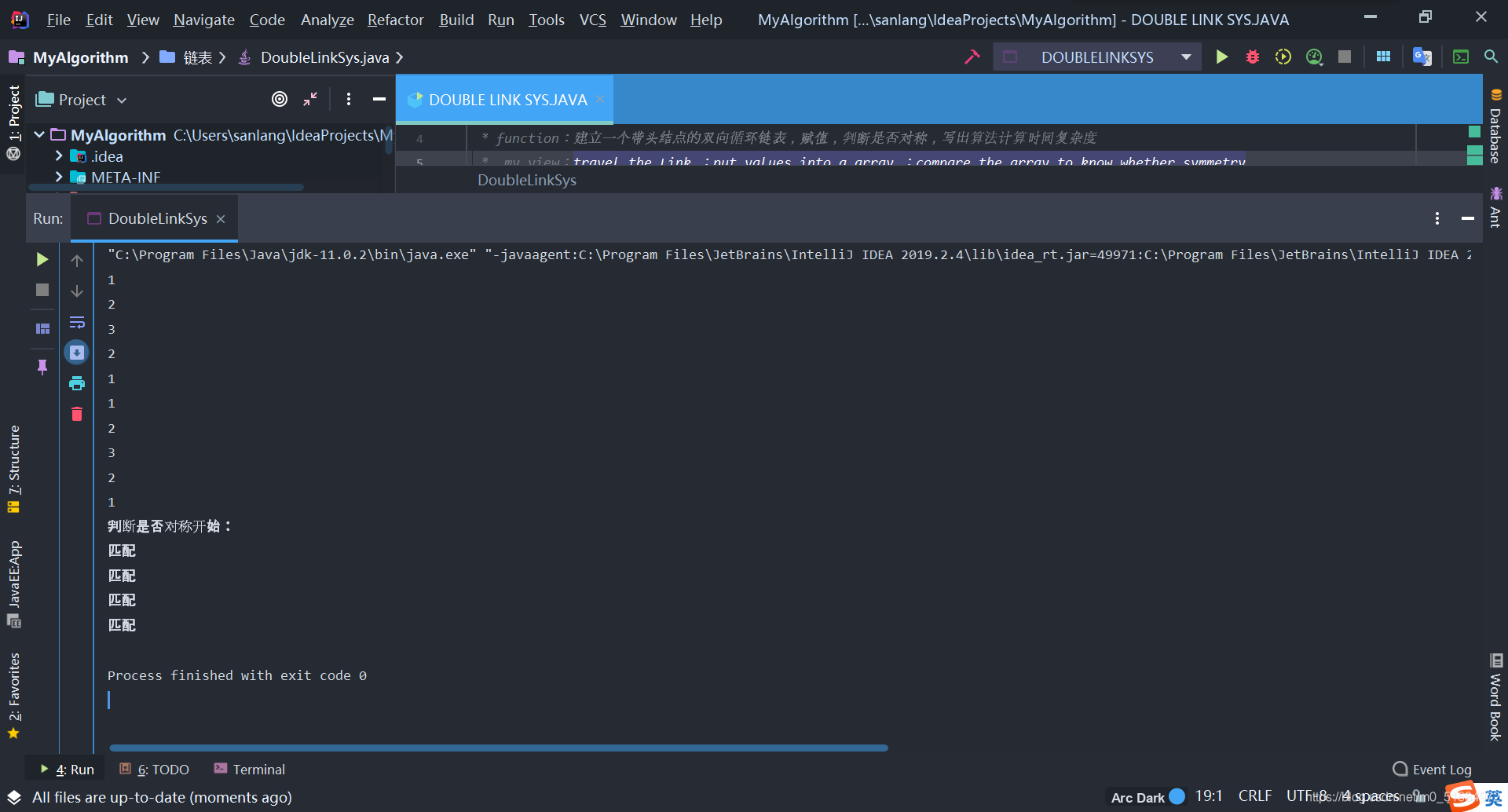
Task: Open the File menu
Action: [x=58, y=20]
